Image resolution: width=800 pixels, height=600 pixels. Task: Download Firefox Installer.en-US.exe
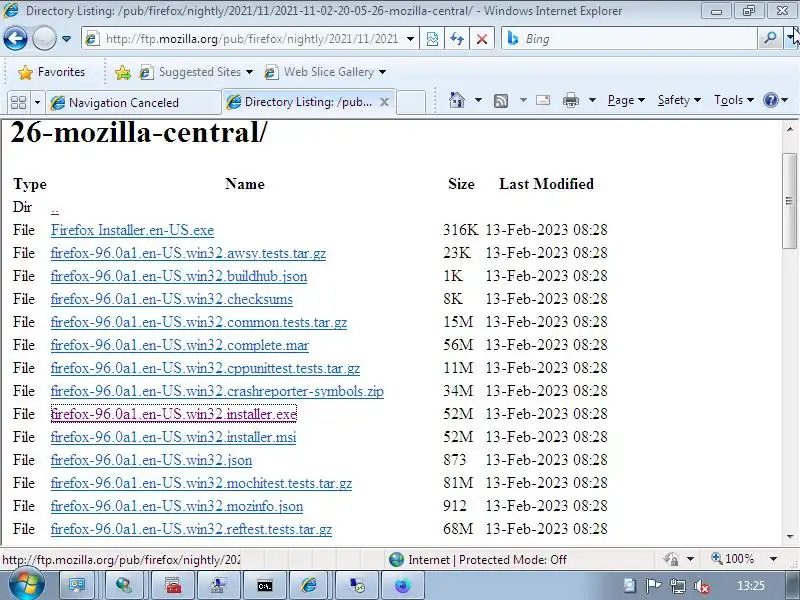[132, 230]
